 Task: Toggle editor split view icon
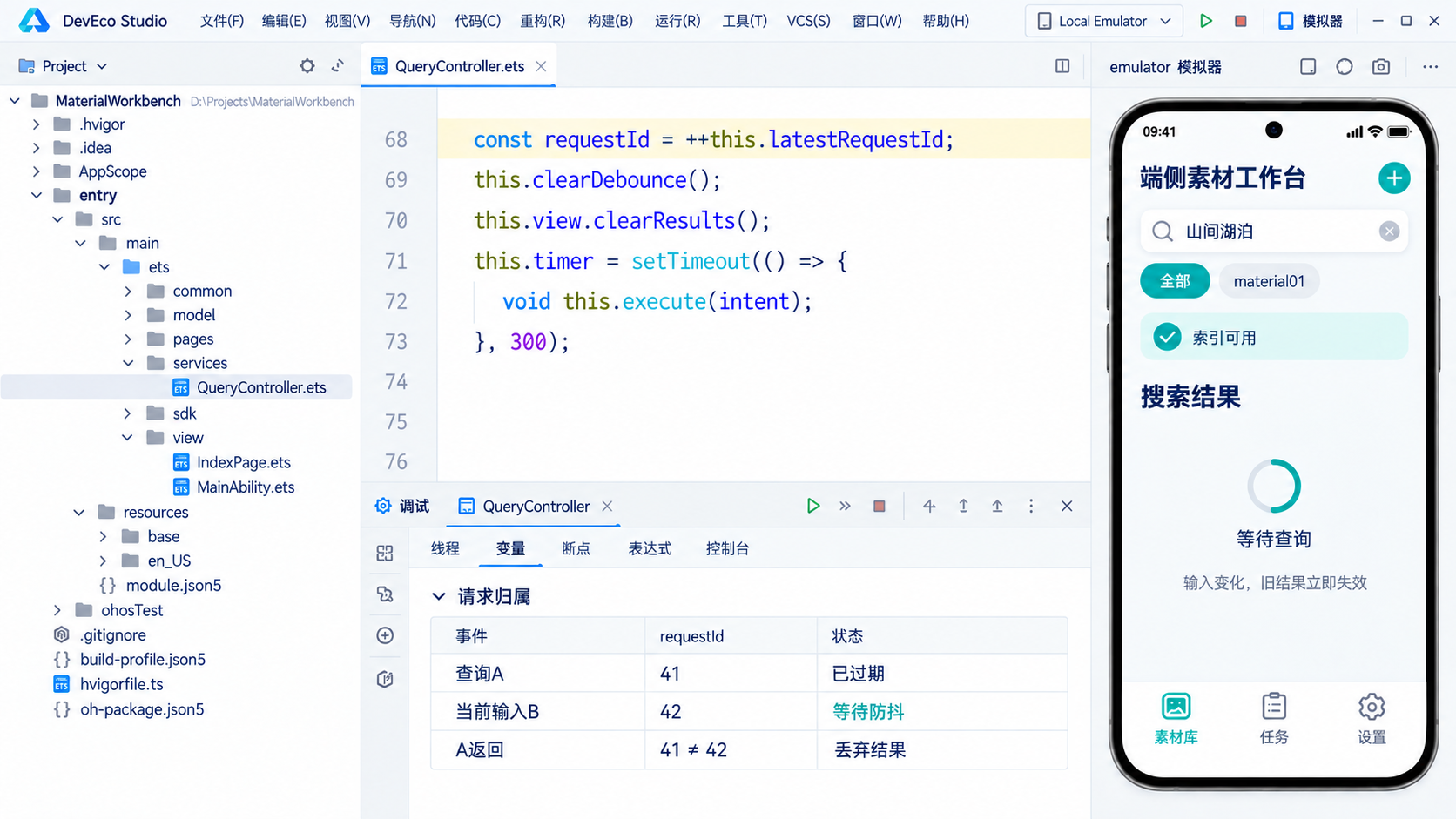point(1062,66)
